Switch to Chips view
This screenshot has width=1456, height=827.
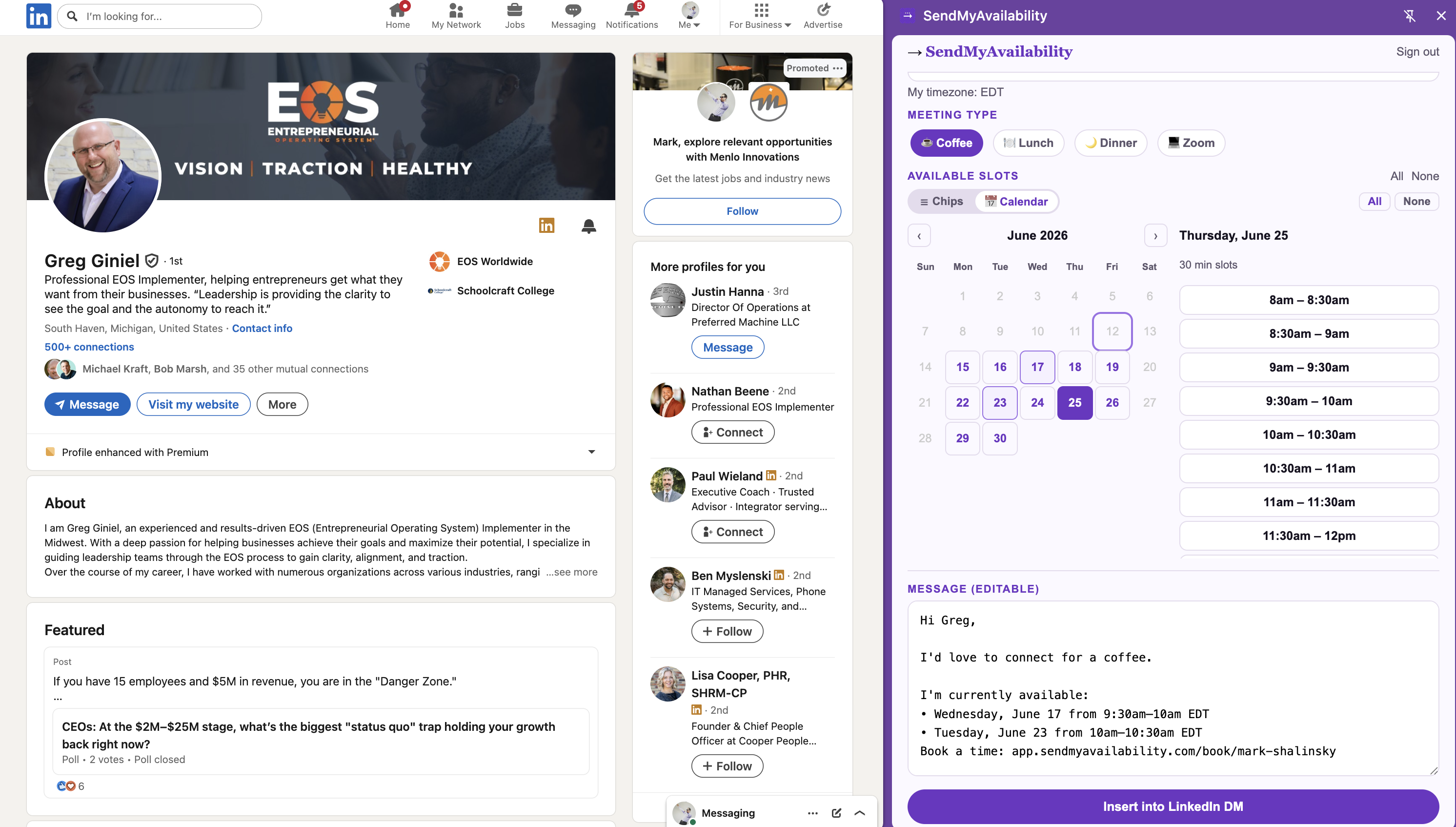coord(941,201)
